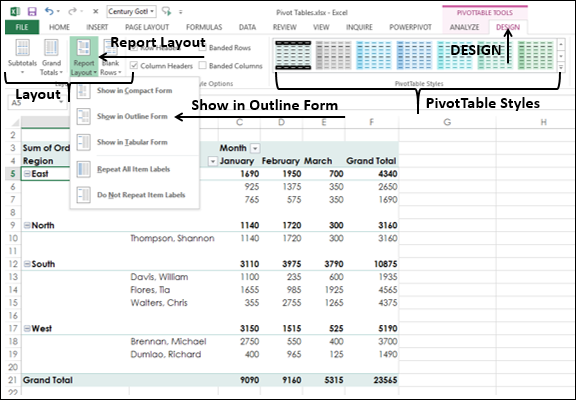Screen dimensions: 576x400
Task: Apply the black-and-white PivotTable style
Action: tap(293, 55)
